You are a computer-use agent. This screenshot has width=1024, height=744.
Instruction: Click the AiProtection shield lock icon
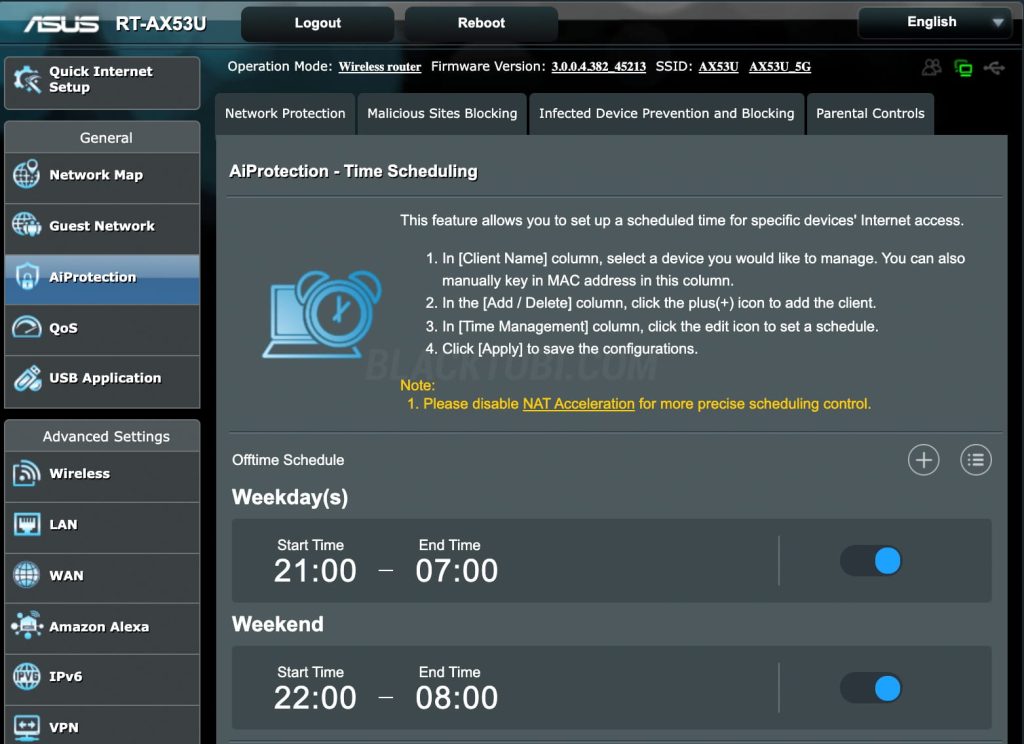tap(27, 276)
